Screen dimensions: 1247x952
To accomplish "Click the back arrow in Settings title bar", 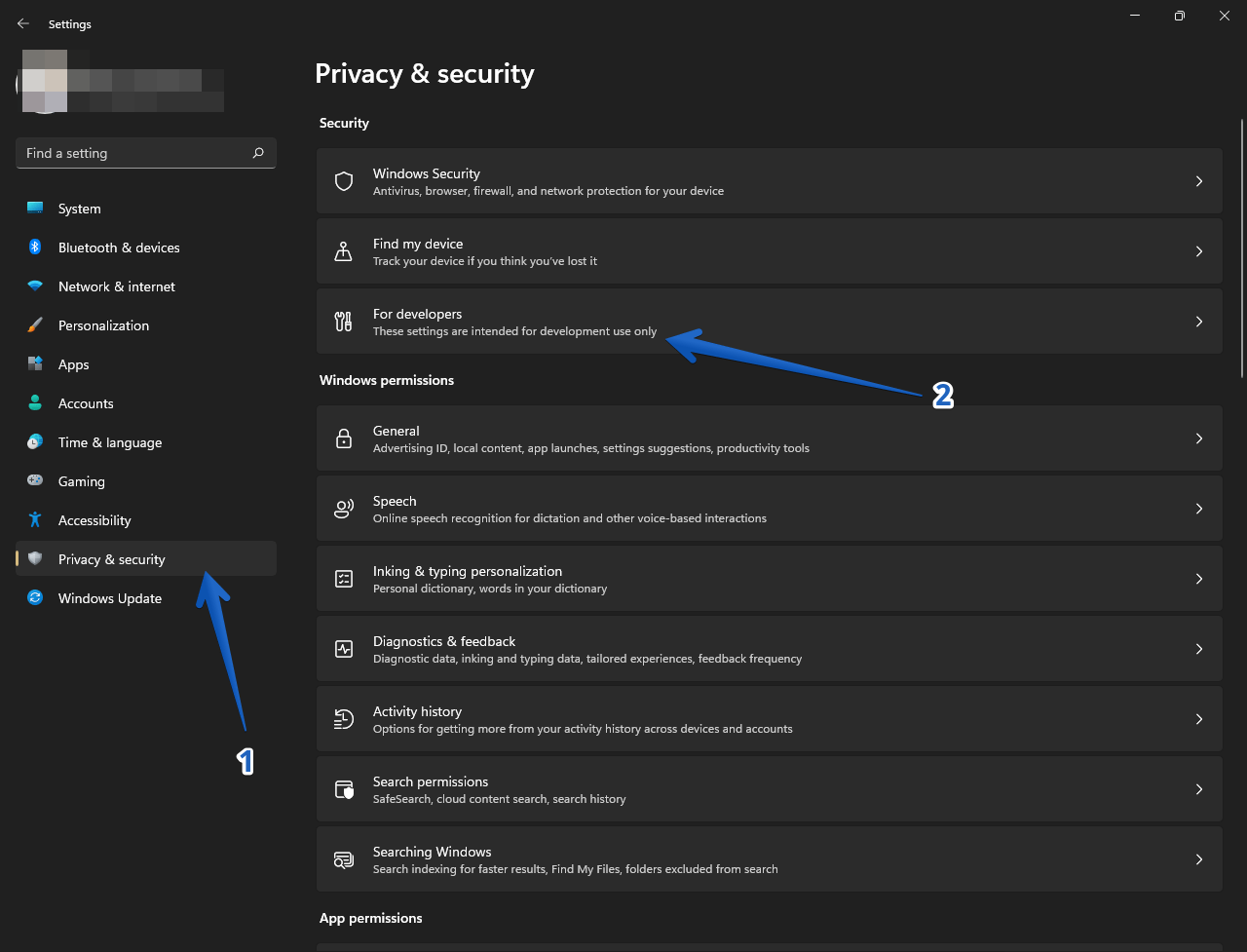I will pyautogui.click(x=23, y=23).
